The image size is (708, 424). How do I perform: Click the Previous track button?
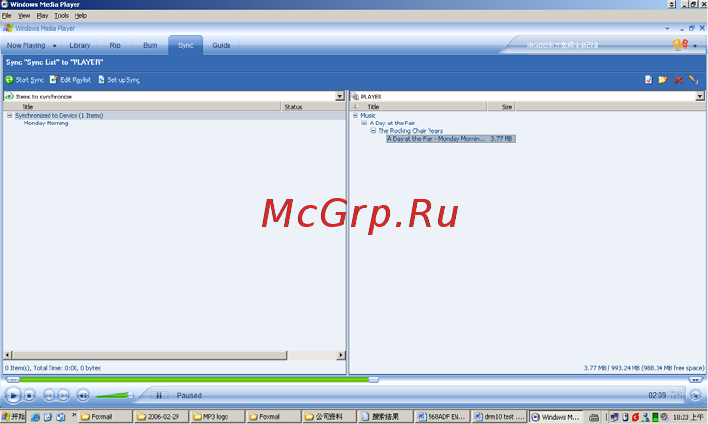pos(49,396)
